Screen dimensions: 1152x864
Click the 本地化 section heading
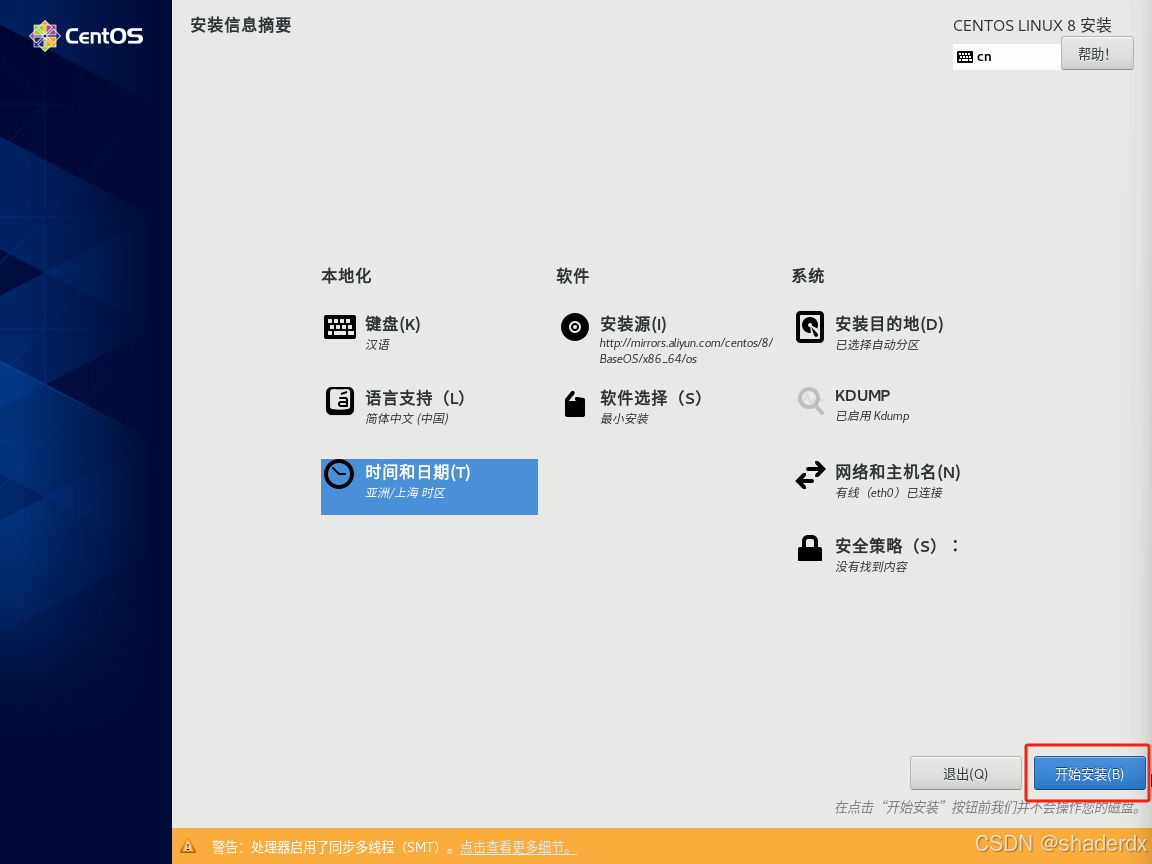(346, 276)
